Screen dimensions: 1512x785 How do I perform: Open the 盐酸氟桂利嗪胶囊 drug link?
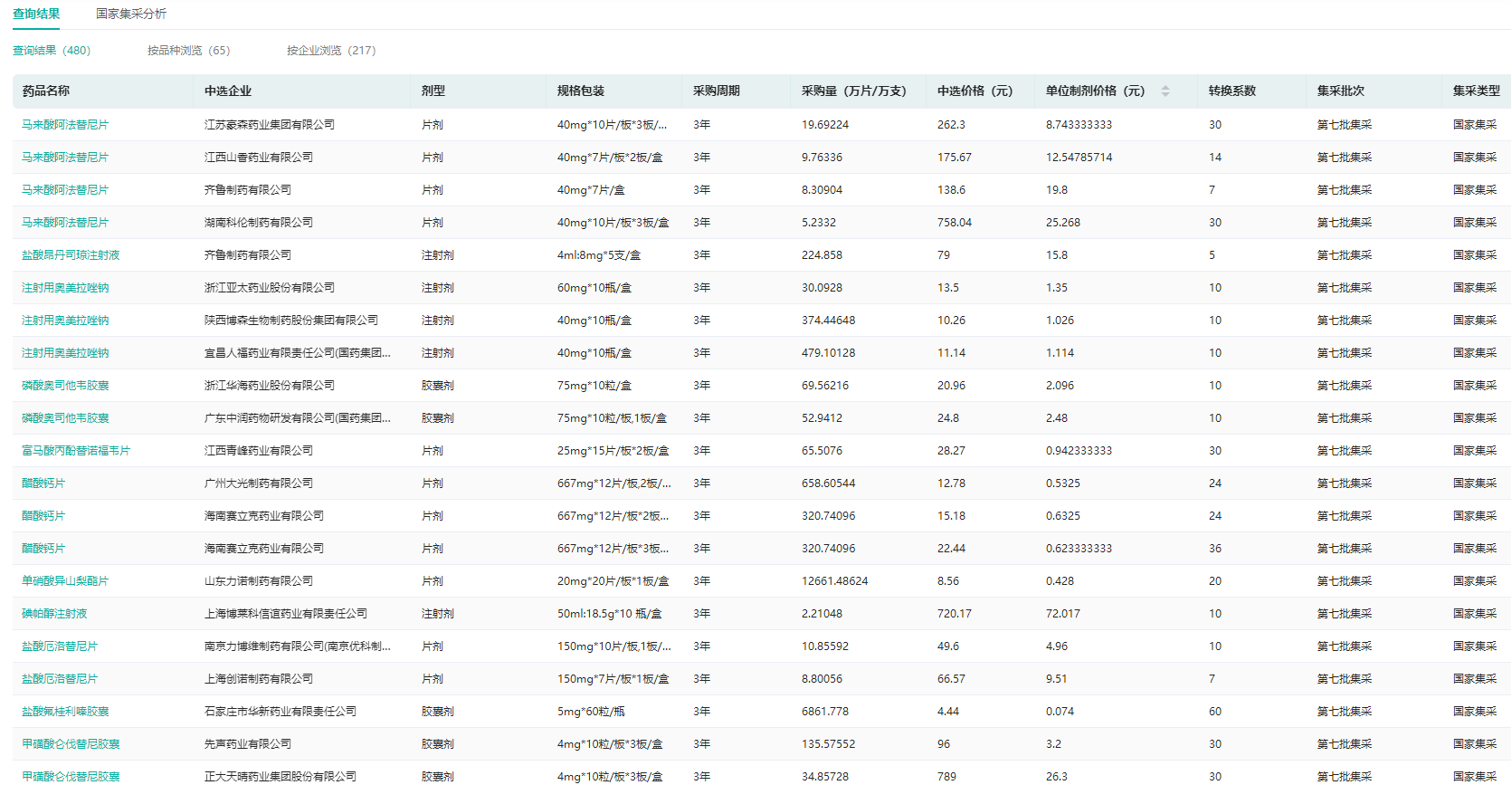(x=65, y=712)
